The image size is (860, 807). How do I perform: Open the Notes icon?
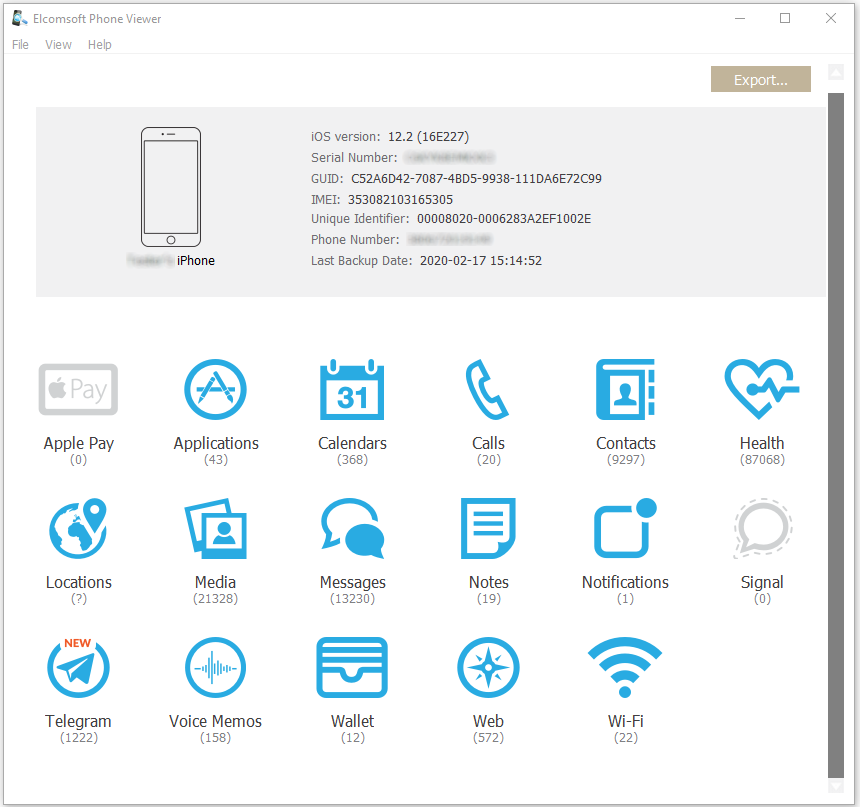pyautogui.click(x=488, y=528)
